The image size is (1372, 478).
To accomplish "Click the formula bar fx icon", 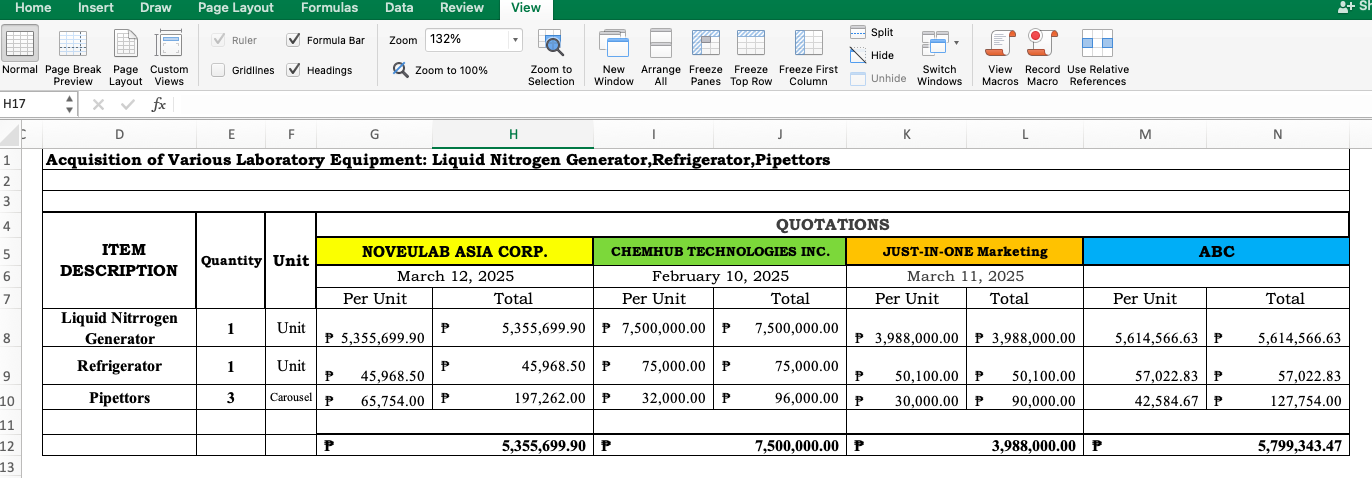I will pos(159,104).
